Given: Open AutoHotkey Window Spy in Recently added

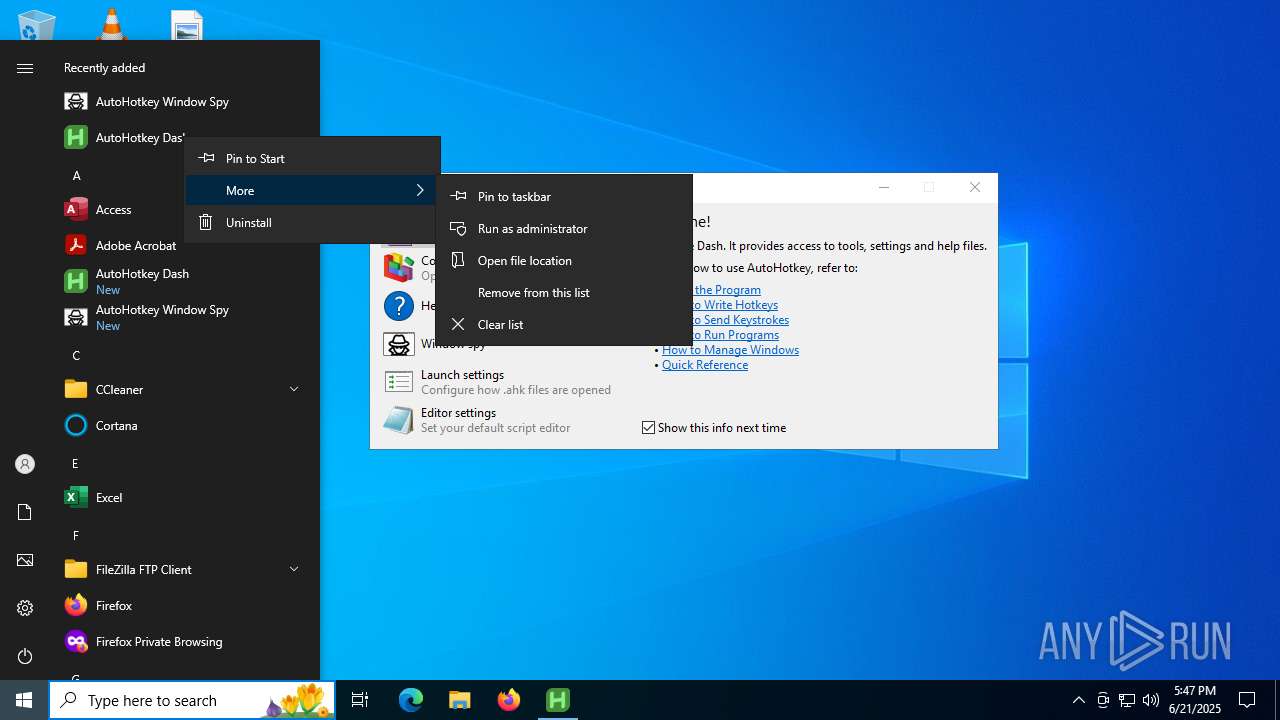Looking at the screenshot, I should (160, 102).
